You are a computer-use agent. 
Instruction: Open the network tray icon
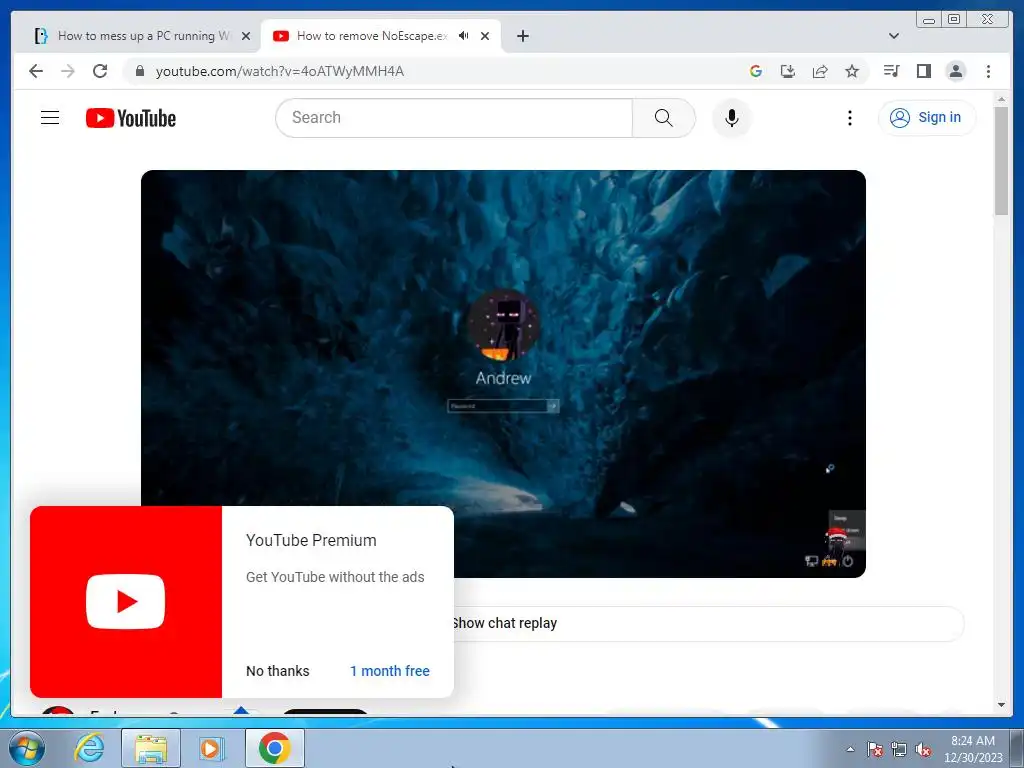899,749
